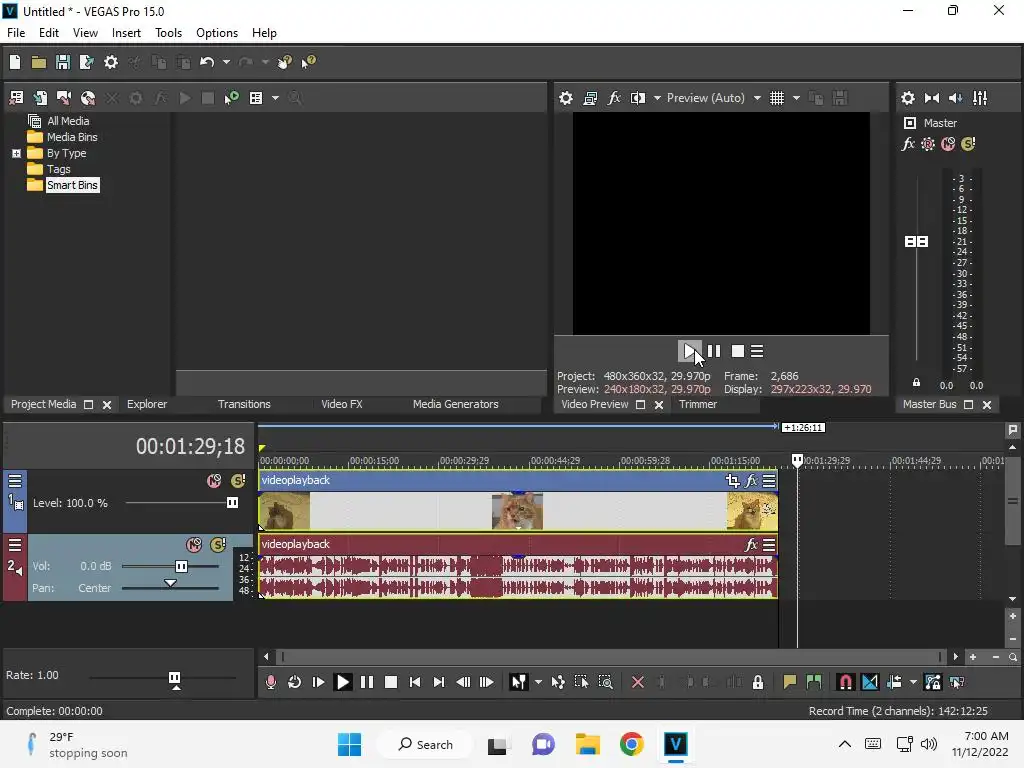The width and height of the screenshot is (1024, 768).
Task: Click the Normal Edit Tool icon
Action: coord(519,682)
